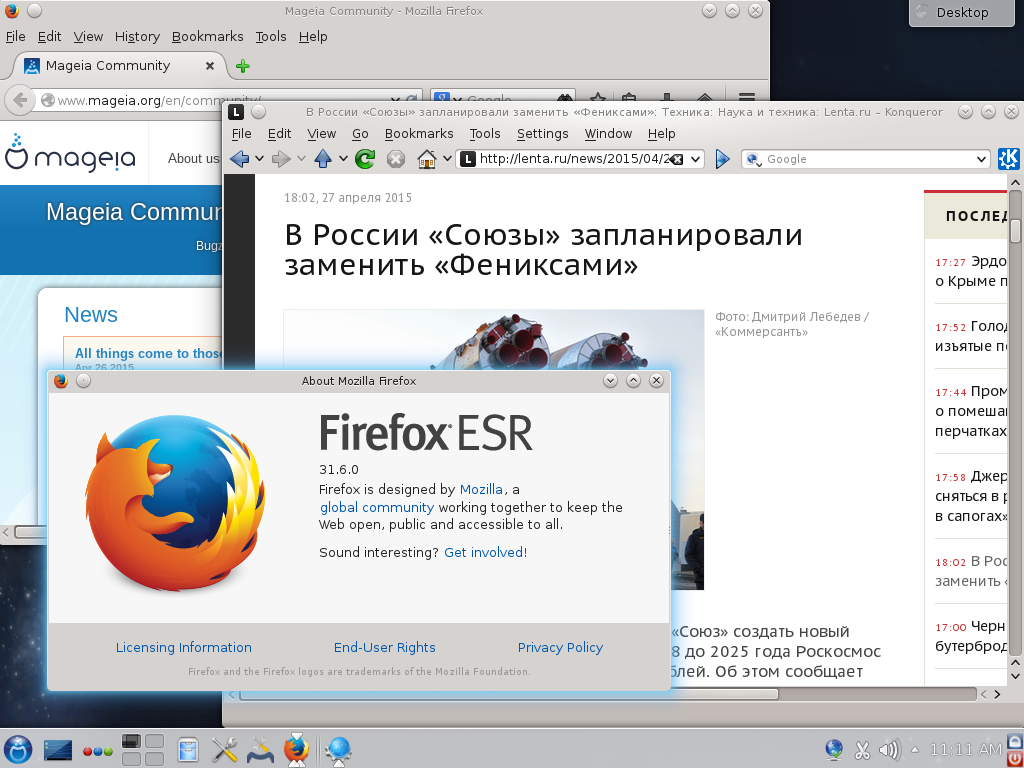This screenshot has height=768, width=1024.
Task: Click the stop loading icon in Konqueror
Action: [396, 159]
